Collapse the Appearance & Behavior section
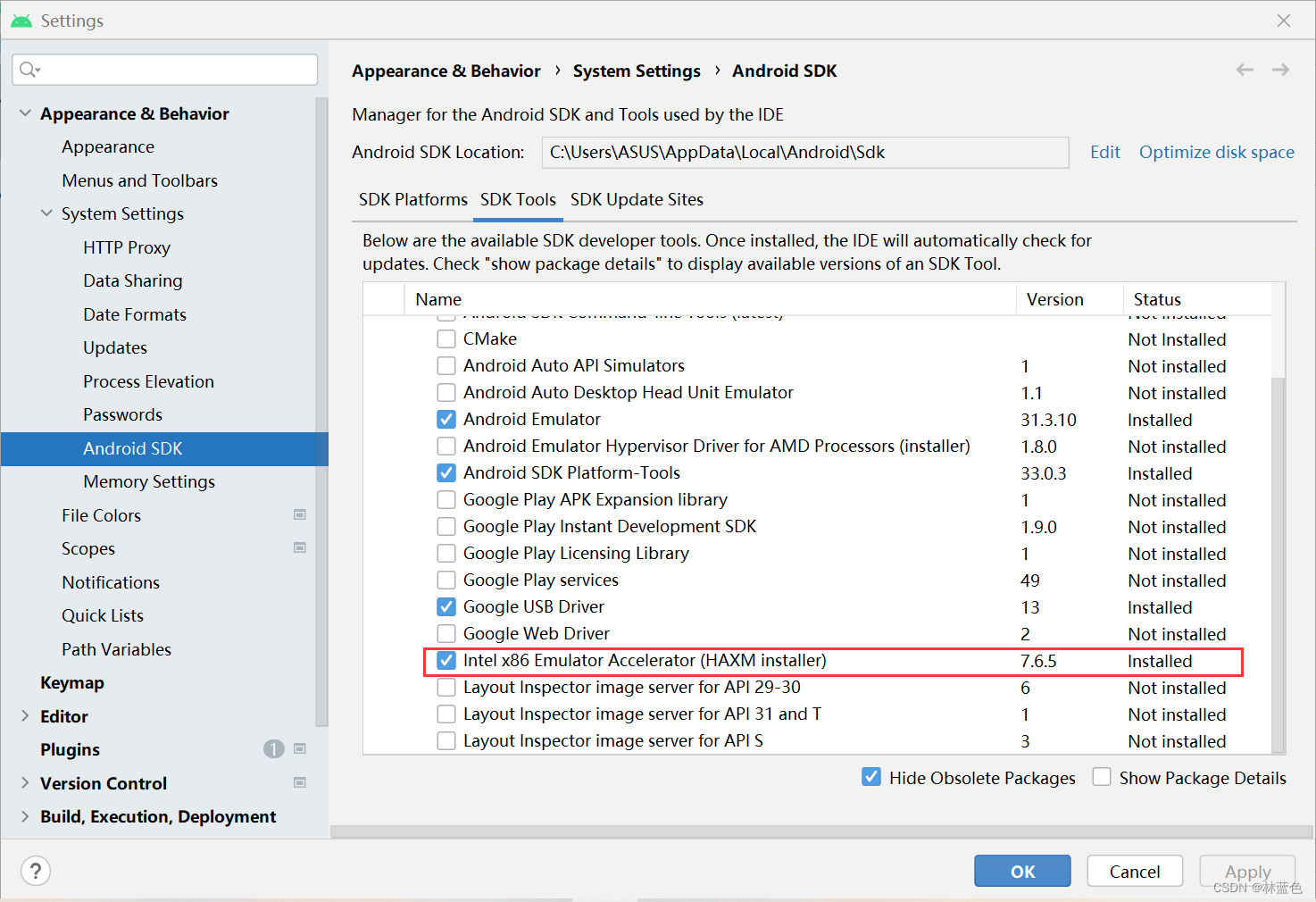 tap(24, 113)
